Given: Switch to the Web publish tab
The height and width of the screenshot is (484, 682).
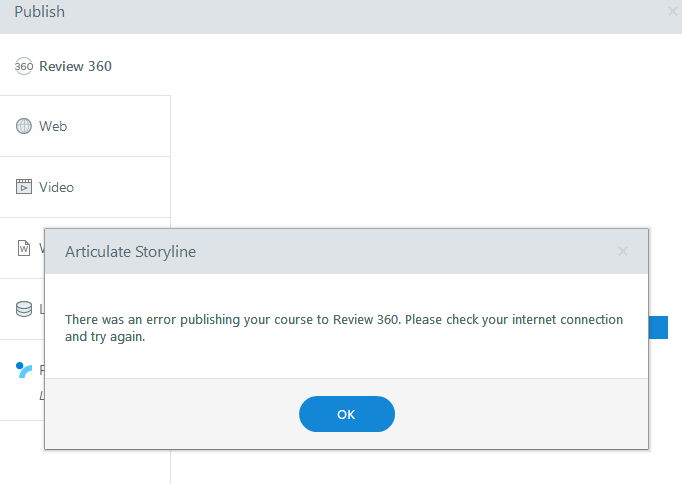Looking at the screenshot, I should click(53, 127).
